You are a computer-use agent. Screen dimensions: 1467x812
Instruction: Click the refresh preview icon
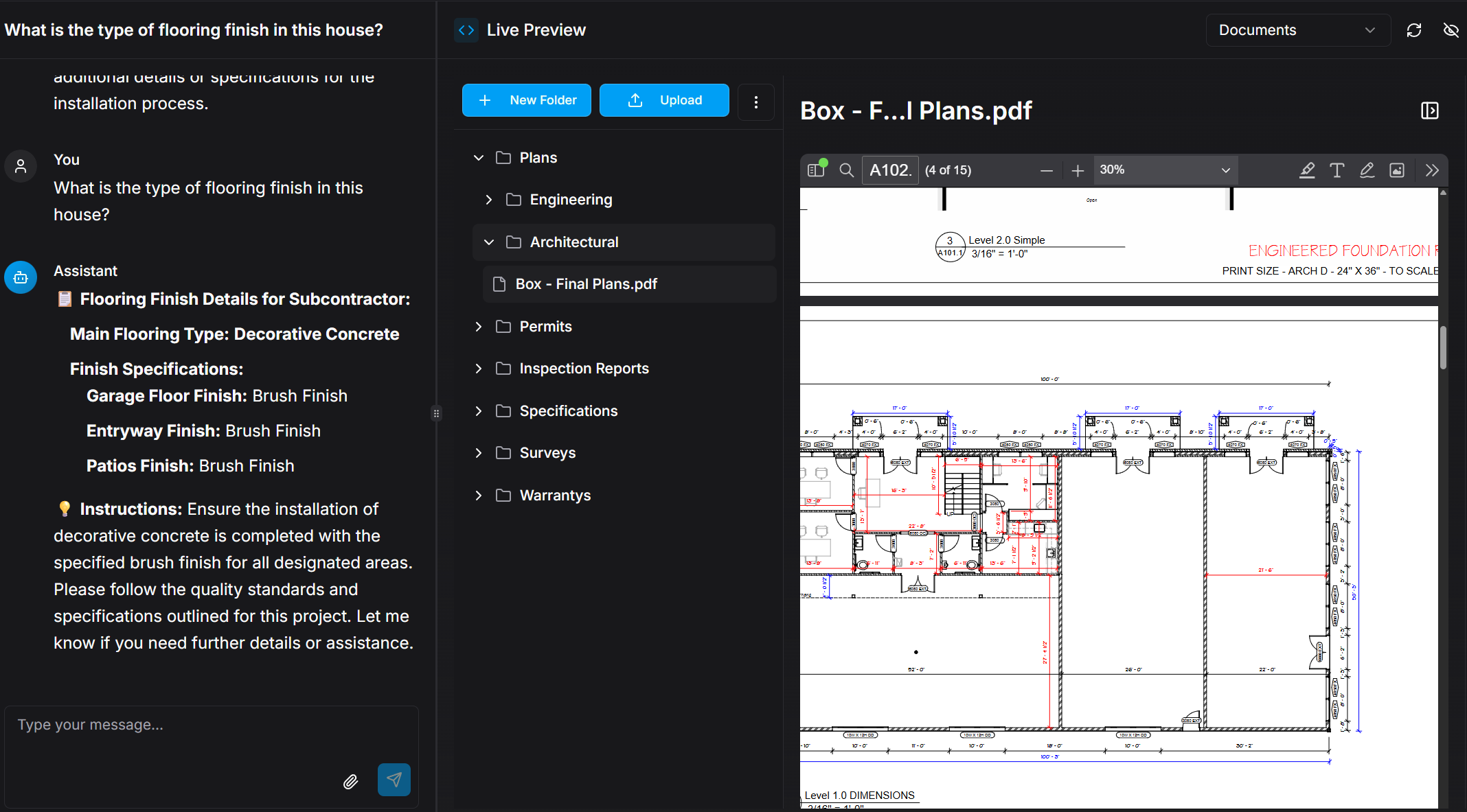click(1414, 30)
